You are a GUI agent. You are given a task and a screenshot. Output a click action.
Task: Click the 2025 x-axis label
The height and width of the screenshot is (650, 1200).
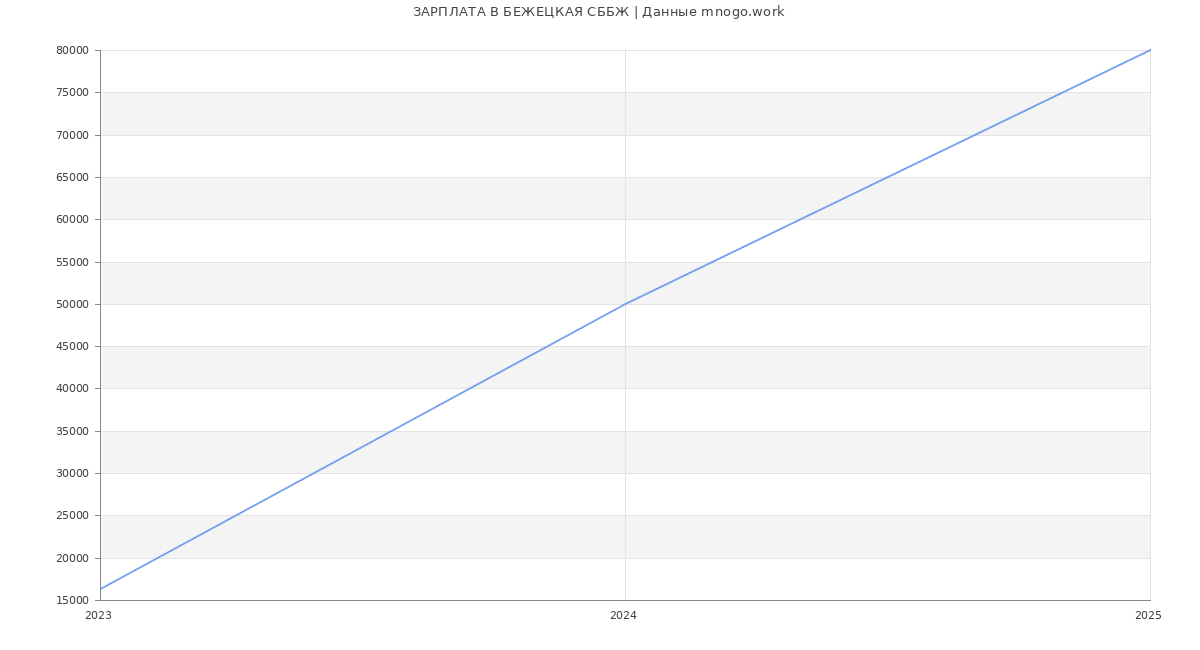[1148, 616]
